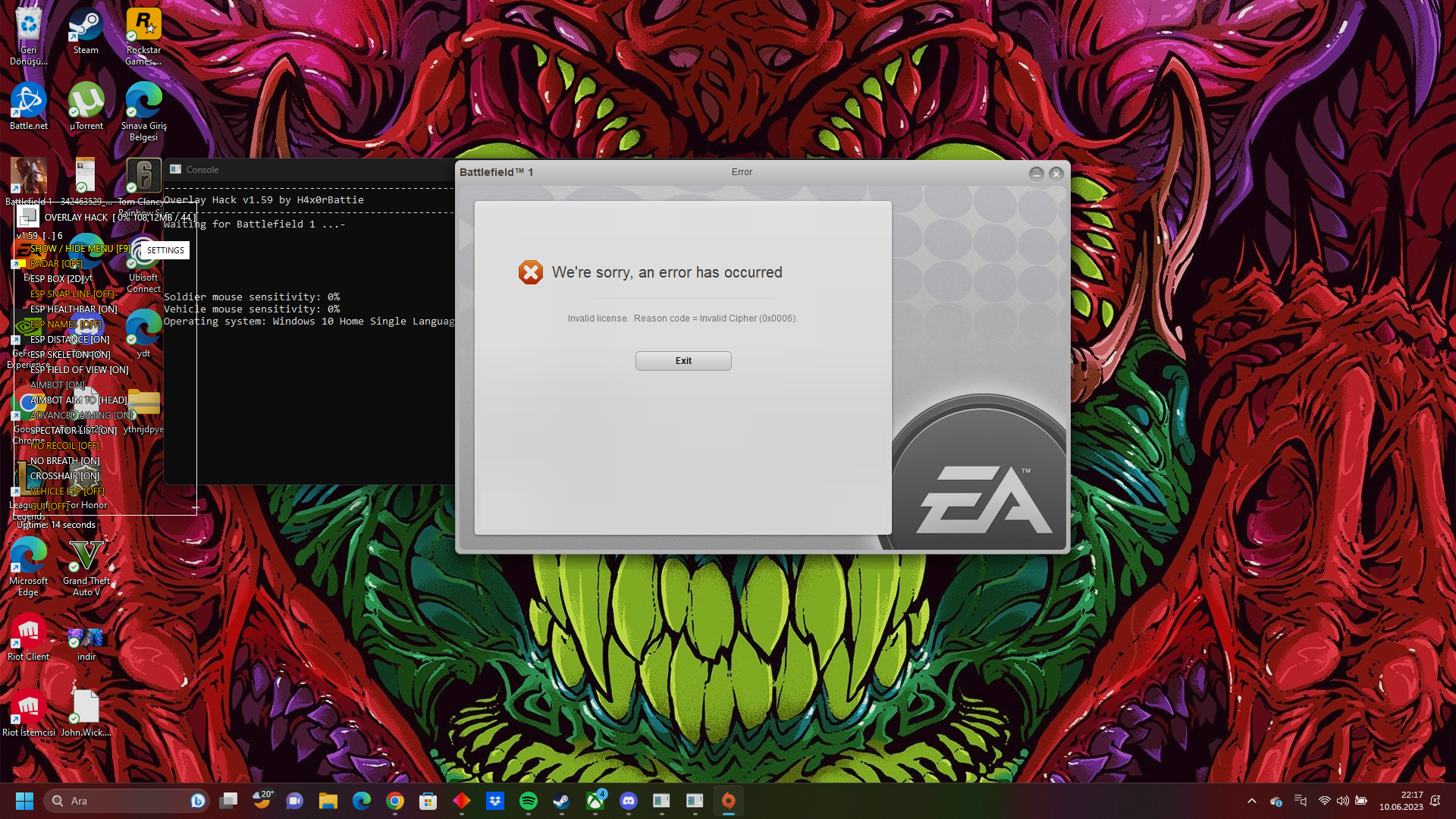This screenshot has height=819, width=1456.
Task: Click the overlay hack window icon
Action: (27, 217)
